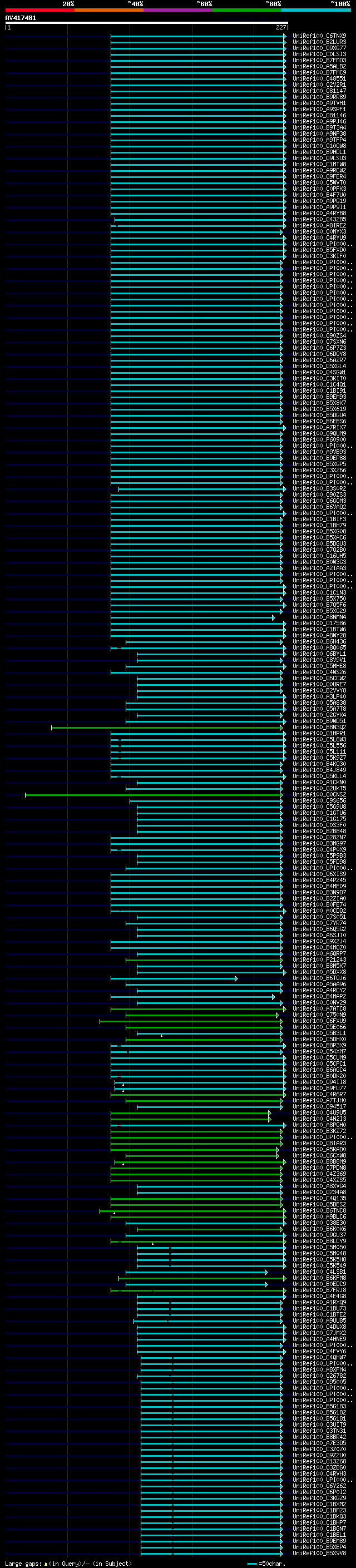This screenshot has width=356, height=1568.
Task: Open hit UniRef100_B9RR89
Action: (319, 97)
